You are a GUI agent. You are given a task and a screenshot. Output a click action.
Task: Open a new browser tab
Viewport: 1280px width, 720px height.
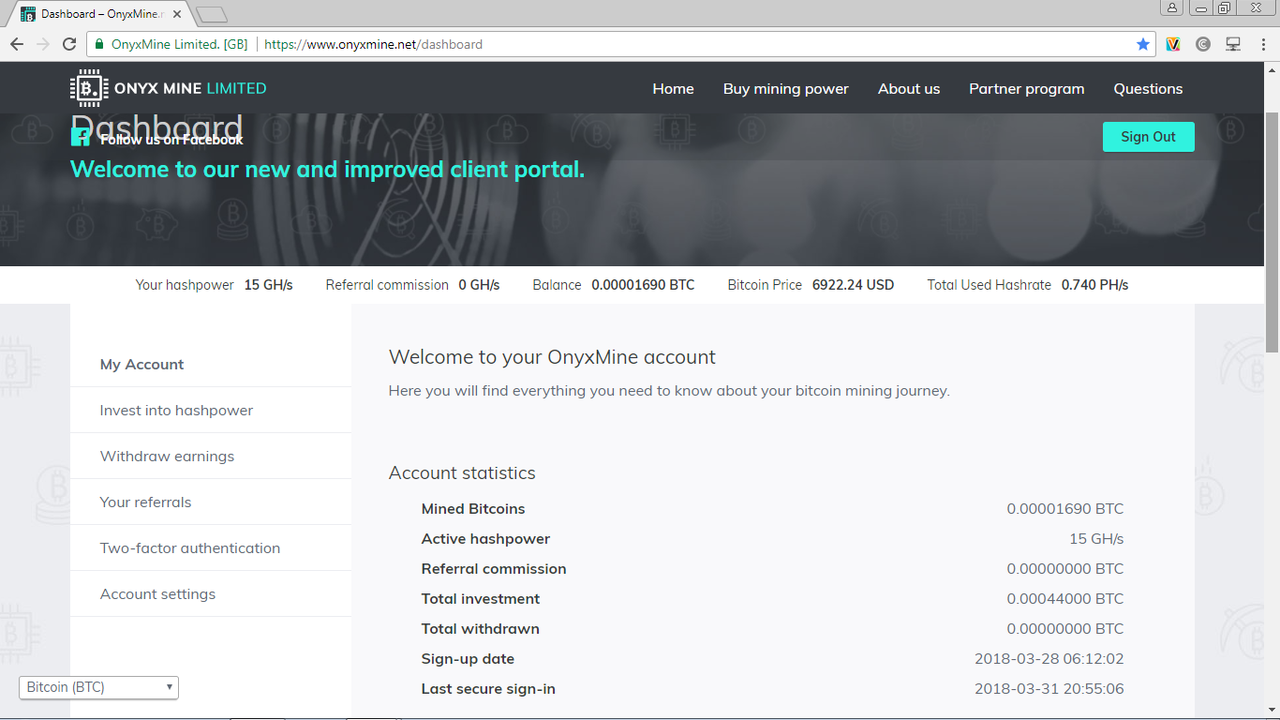pos(212,15)
